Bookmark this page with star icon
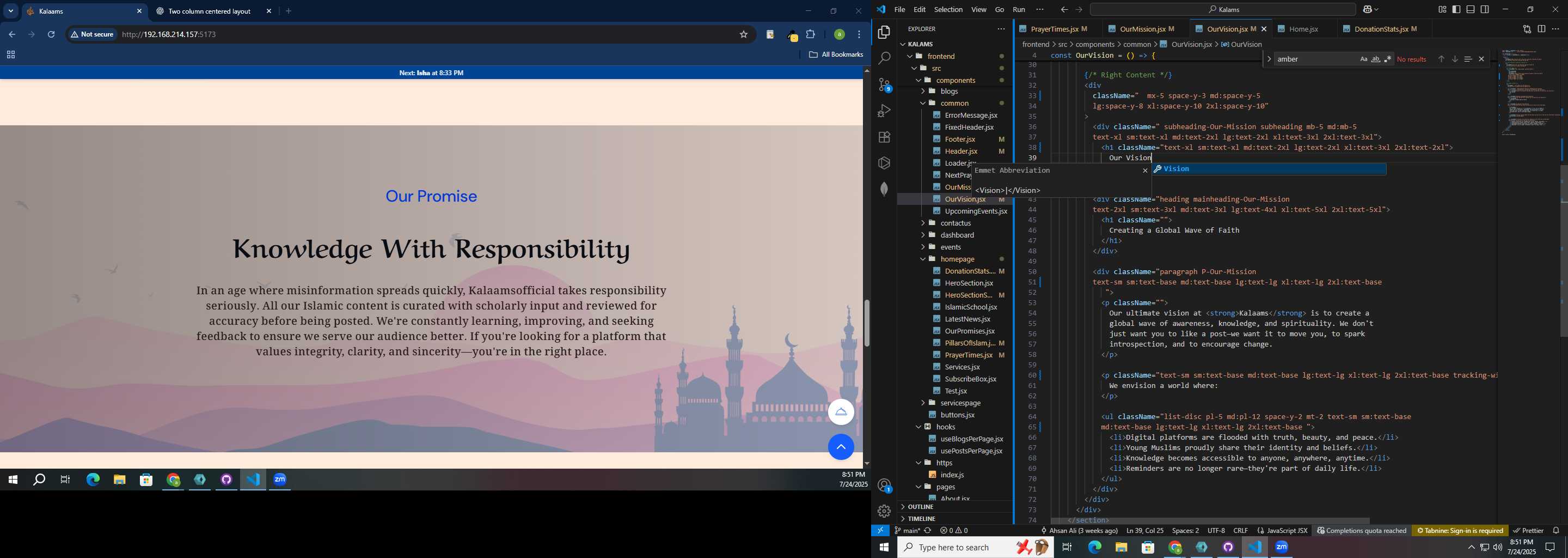This screenshot has width=1568, height=558. click(743, 35)
